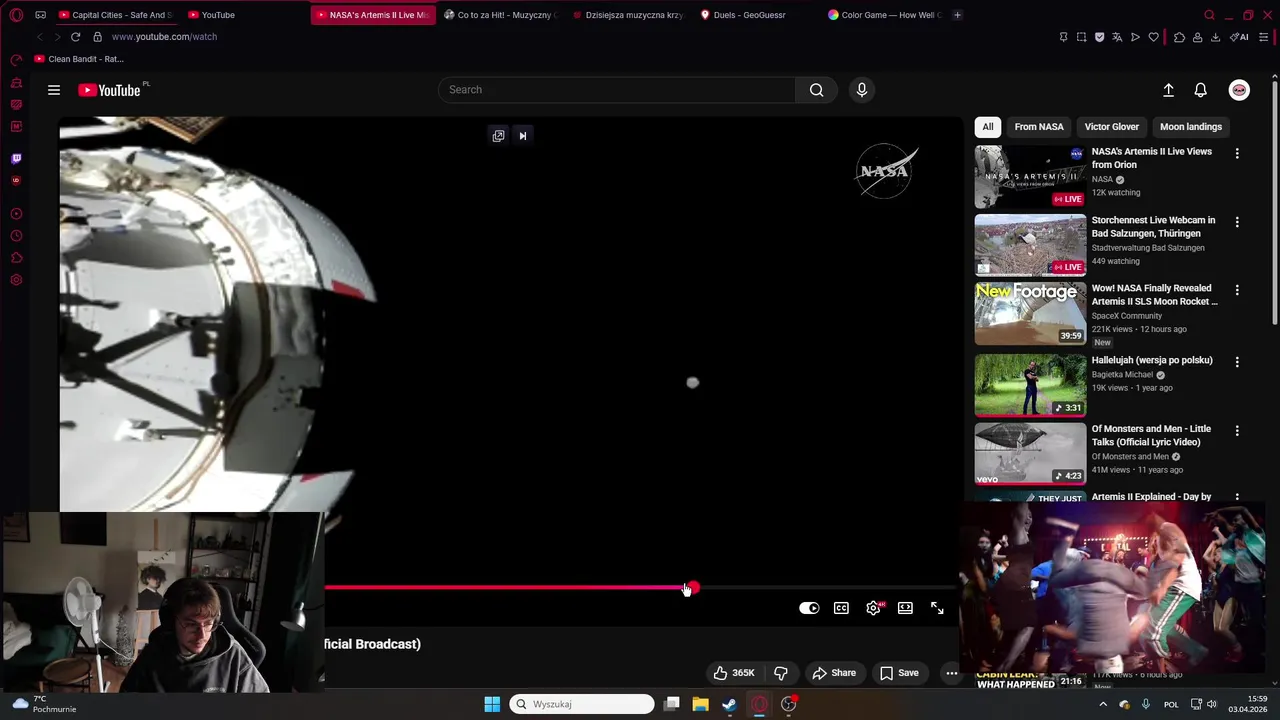
Task: Enter full screen video mode
Action: (937, 608)
